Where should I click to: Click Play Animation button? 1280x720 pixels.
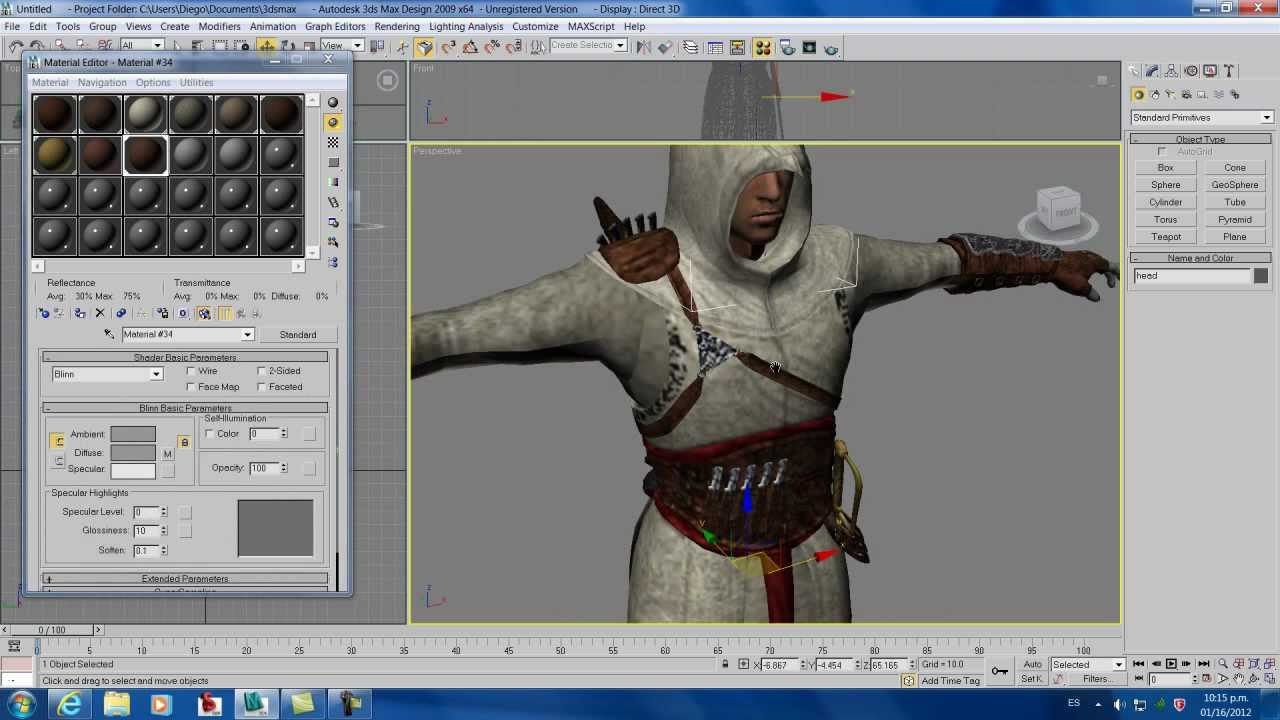(x=1171, y=664)
